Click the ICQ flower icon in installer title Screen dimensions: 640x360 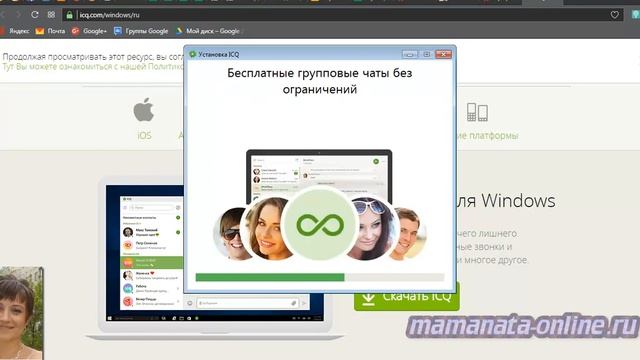click(192, 54)
